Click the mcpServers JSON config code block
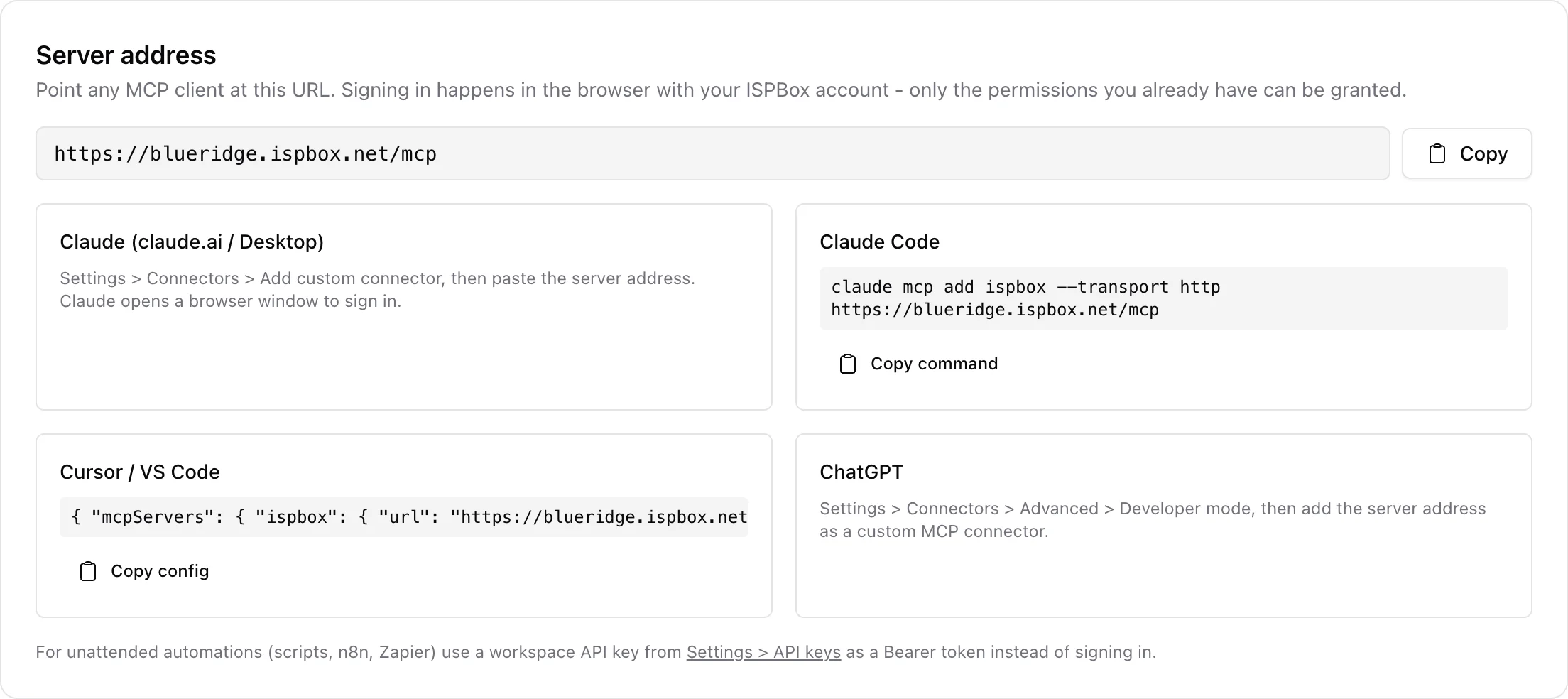The image size is (1568, 699). (x=404, y=517)
